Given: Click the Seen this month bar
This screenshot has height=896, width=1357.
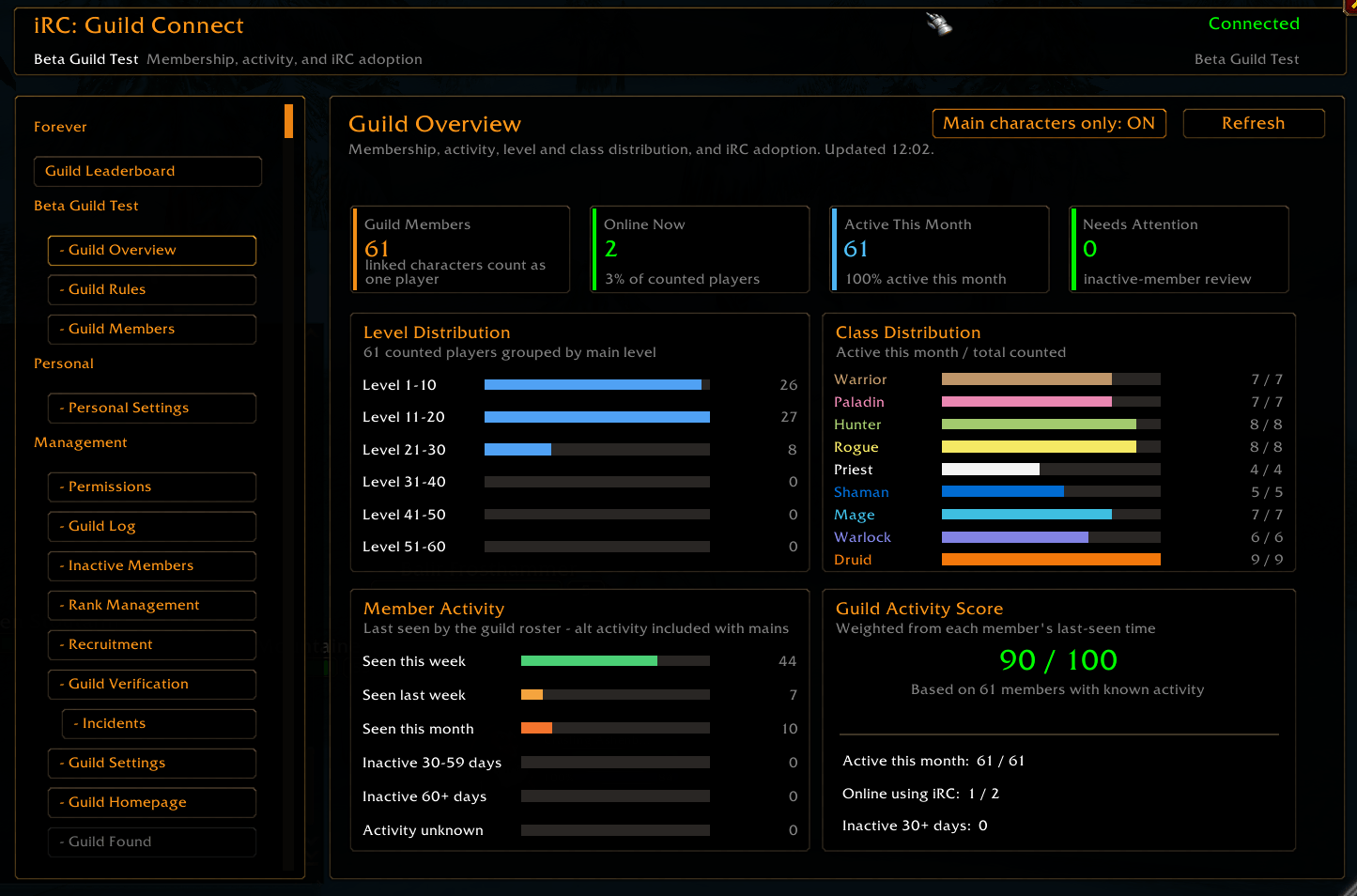Looking at the screenshot, I should [x=615, y=729].
